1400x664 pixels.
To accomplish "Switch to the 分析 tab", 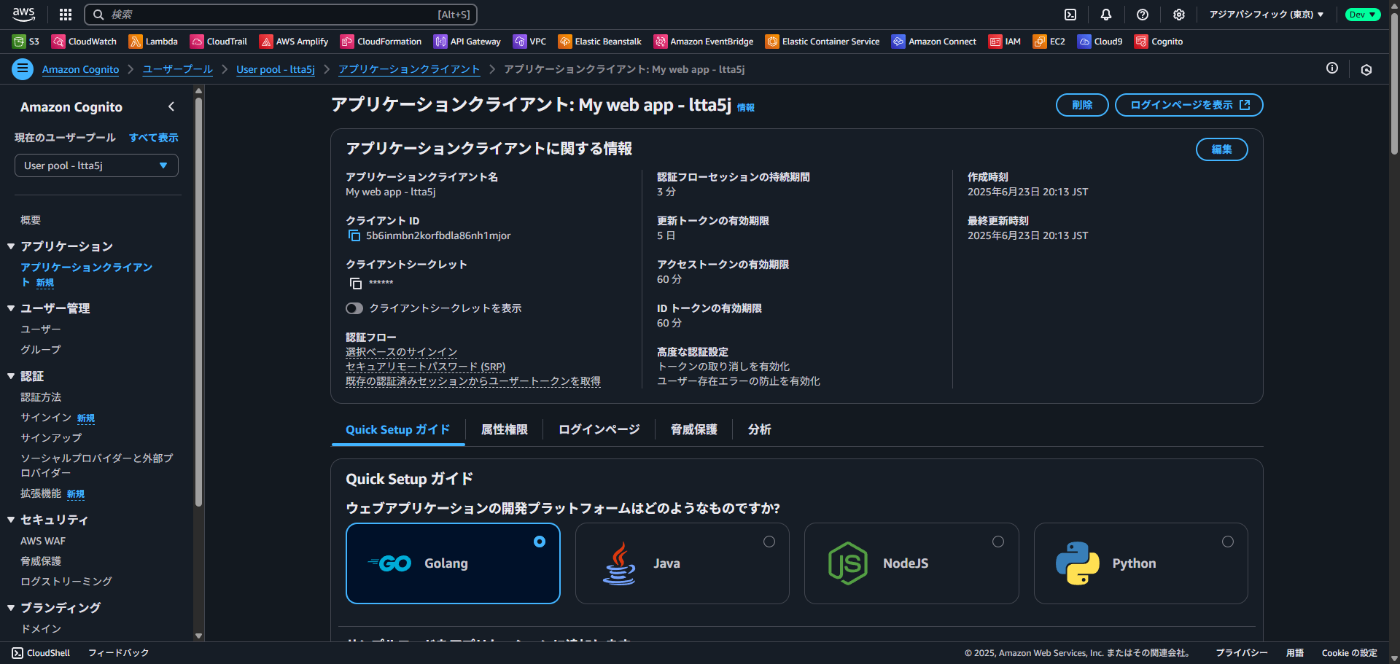I will pos(760,429).
